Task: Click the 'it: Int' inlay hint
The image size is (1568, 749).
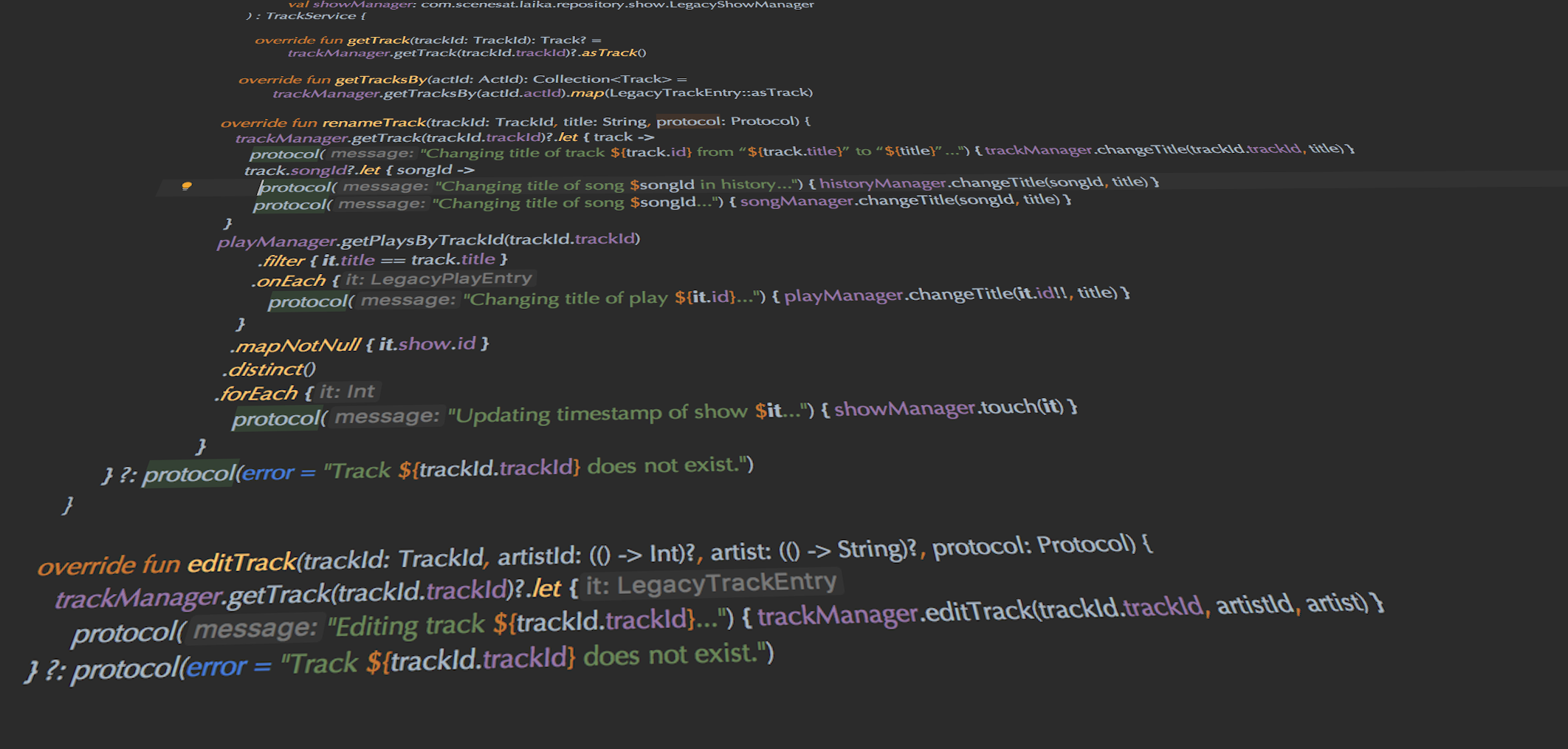Action: point(347,391)
